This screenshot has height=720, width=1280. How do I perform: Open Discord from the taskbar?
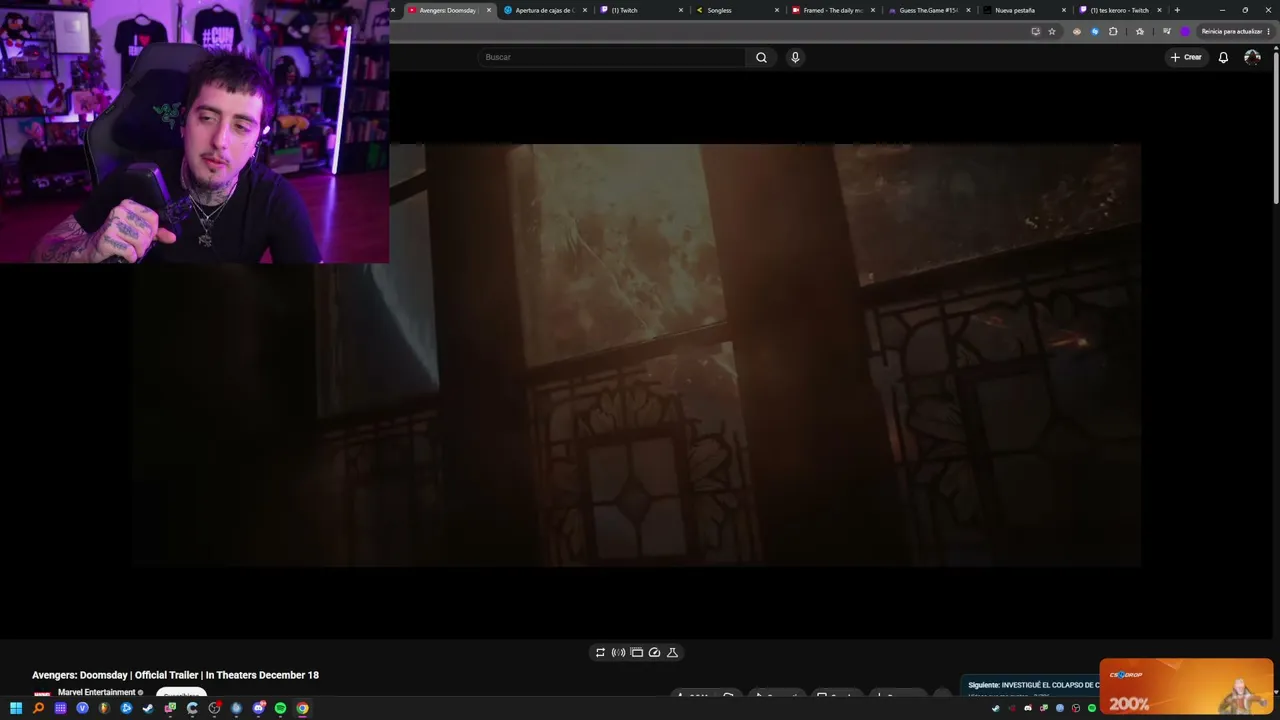(258, 708)
